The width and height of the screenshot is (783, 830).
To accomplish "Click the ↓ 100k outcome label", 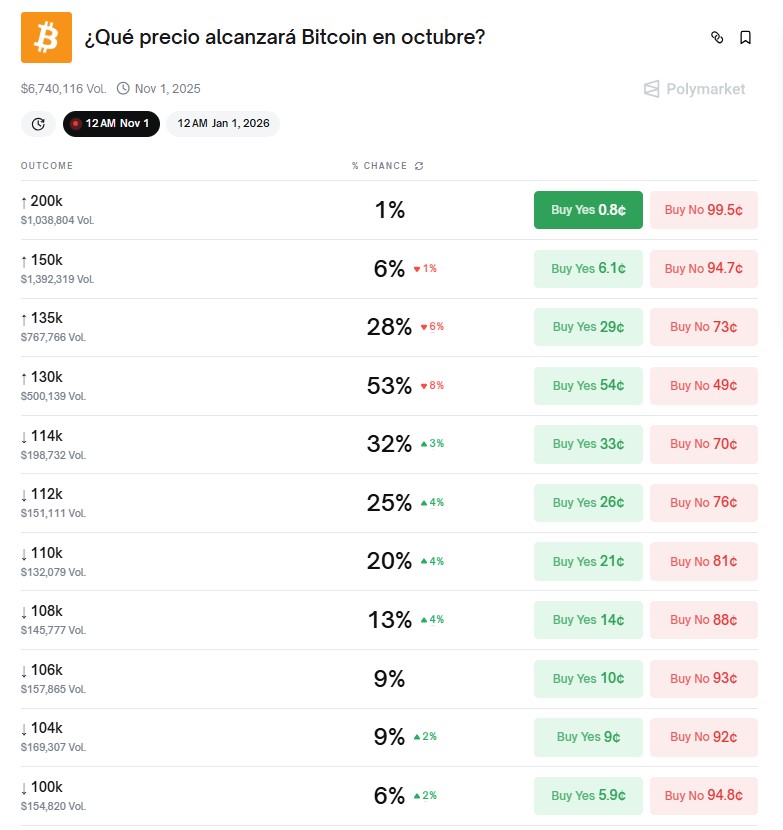I will (42, 787).
